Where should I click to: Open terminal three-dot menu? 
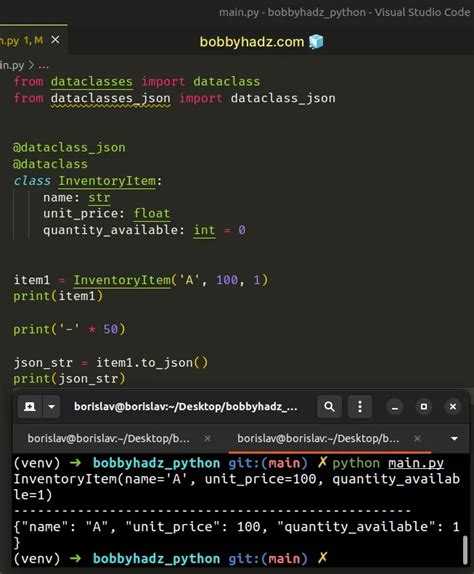[x=360, y=406]
